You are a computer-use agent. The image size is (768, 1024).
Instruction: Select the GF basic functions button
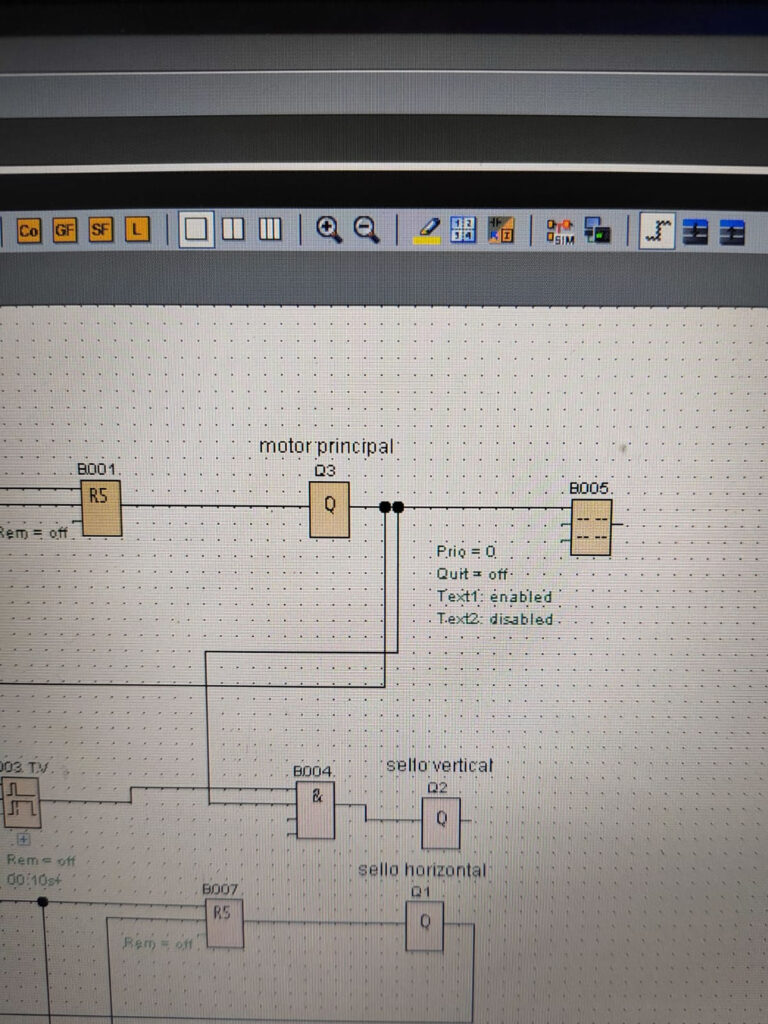click(64, 231)
